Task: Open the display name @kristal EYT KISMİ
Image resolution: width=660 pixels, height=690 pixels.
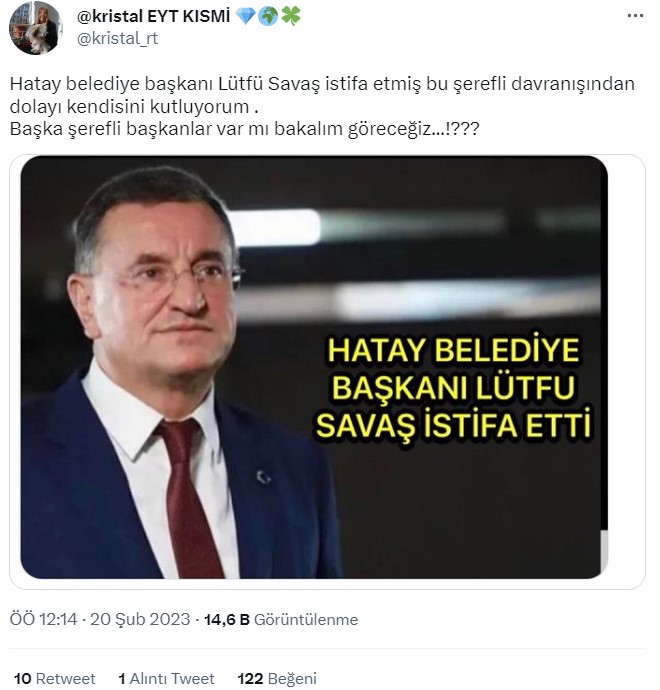Action: [154, 16]
